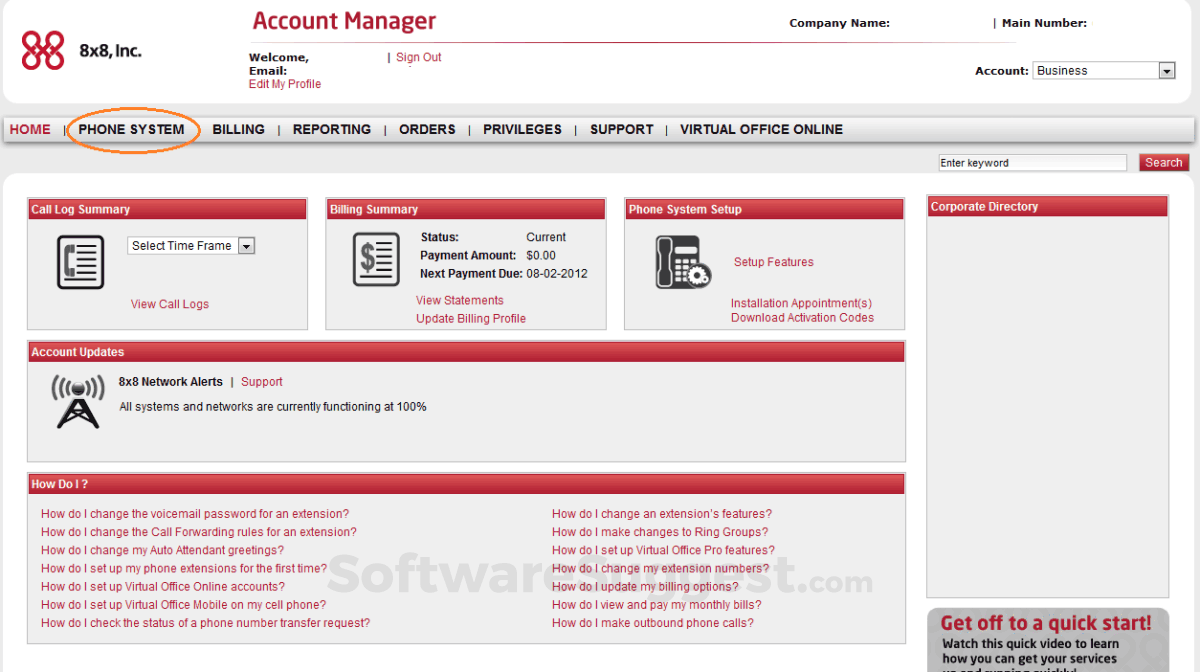Open change my extension numbers link
This screenshot has height=672, width=1200.
(x=661, y=568)
